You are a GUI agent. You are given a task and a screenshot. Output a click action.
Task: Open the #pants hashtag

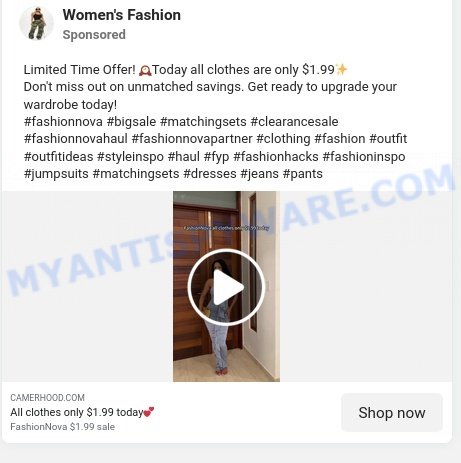point(303,174)
